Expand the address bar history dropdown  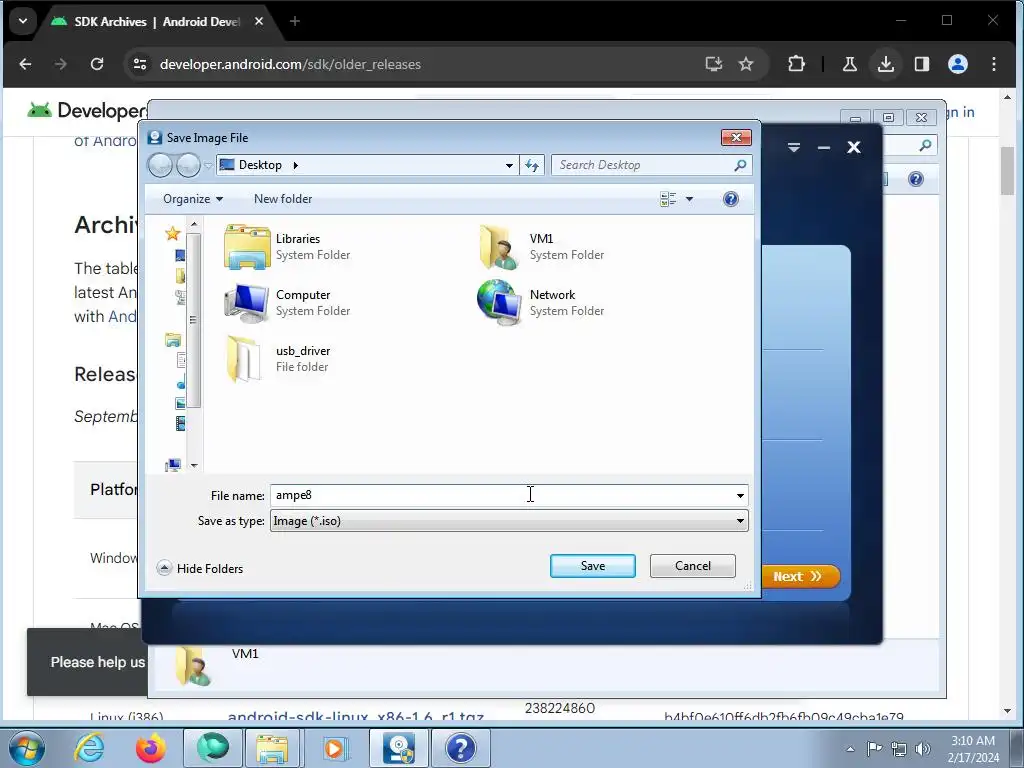coord(509,166)
